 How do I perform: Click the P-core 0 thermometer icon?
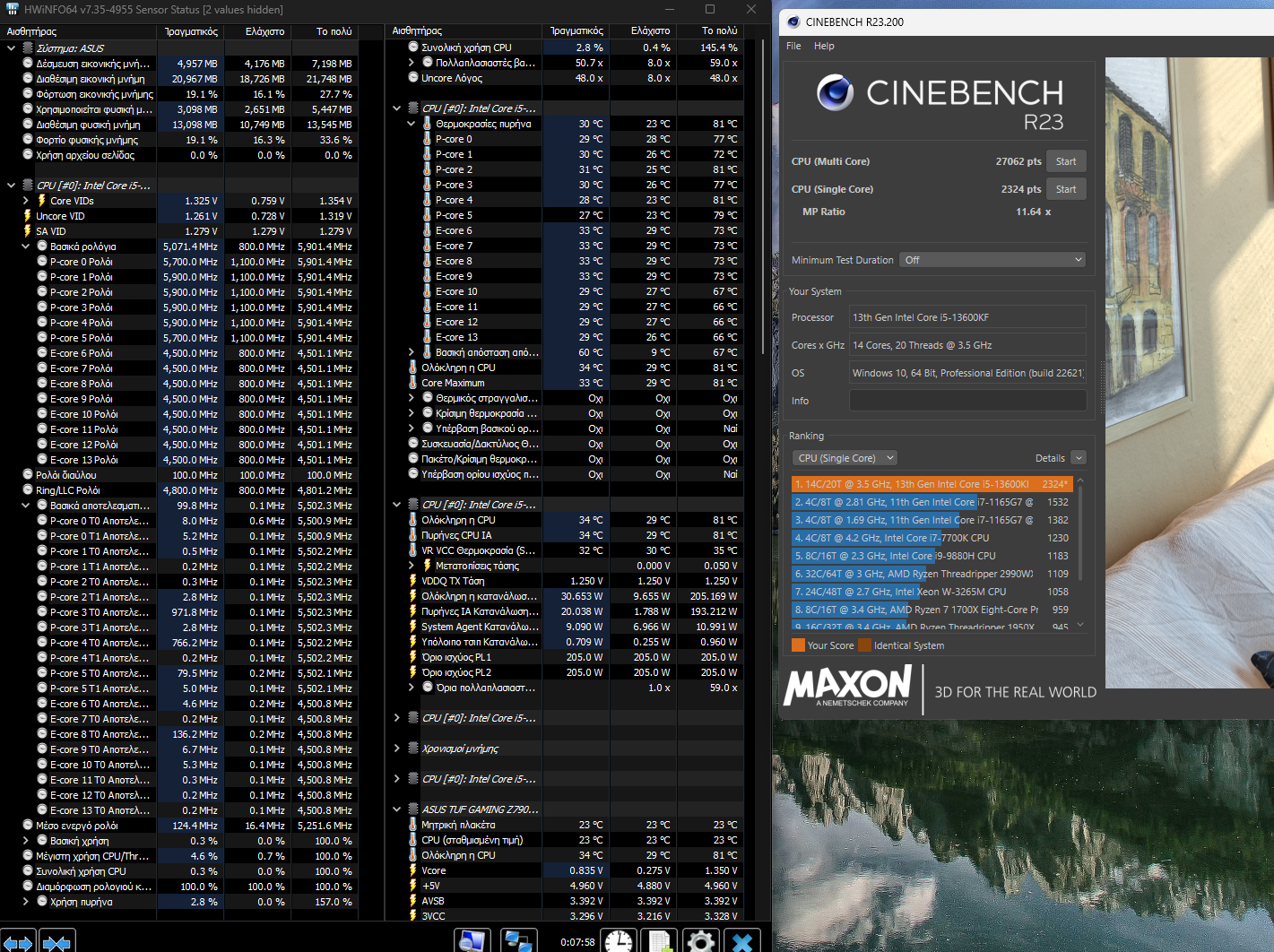tap(427, 139)
